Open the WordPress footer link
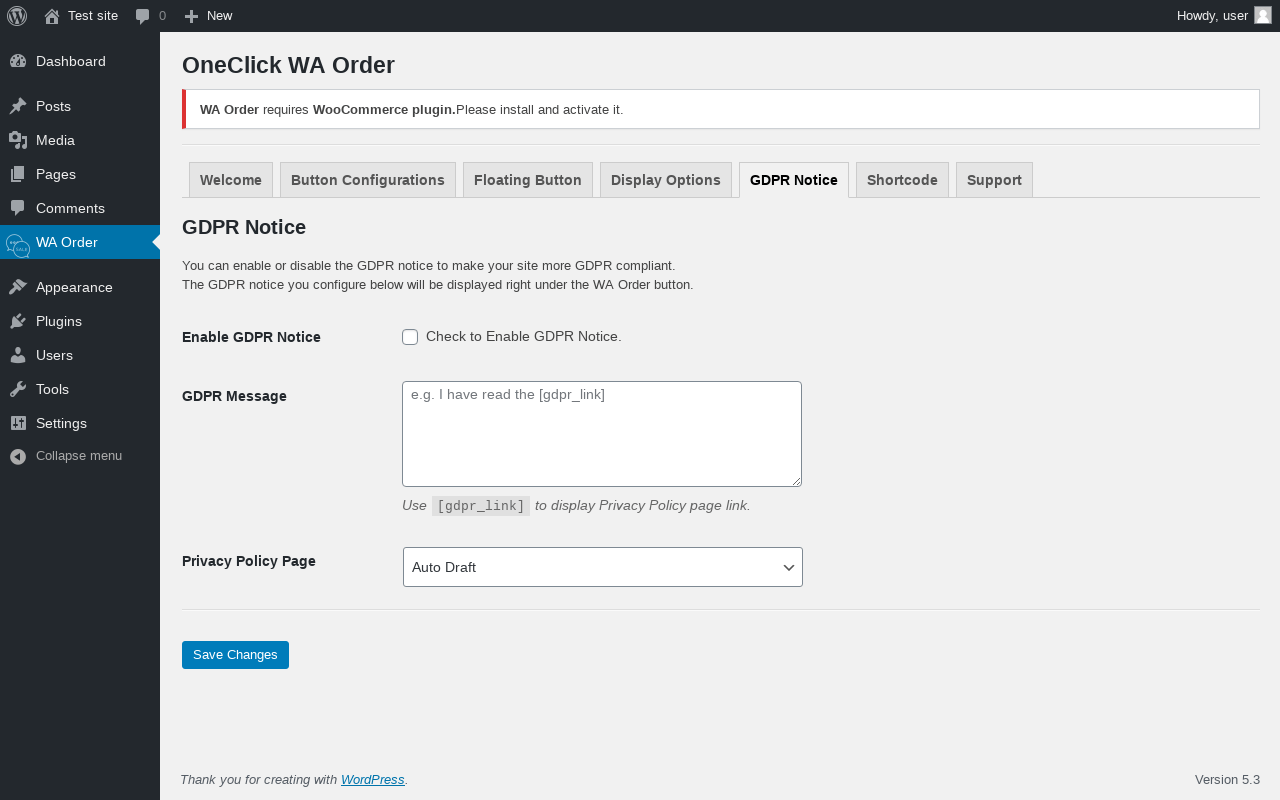 373,780
